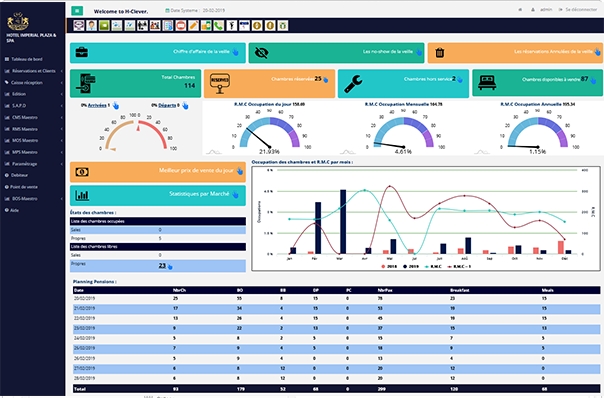The height and width of the screenshot is (398, 604).
Task: Expand the Réservations et Clients menu
Action: [x=33, y=71]
